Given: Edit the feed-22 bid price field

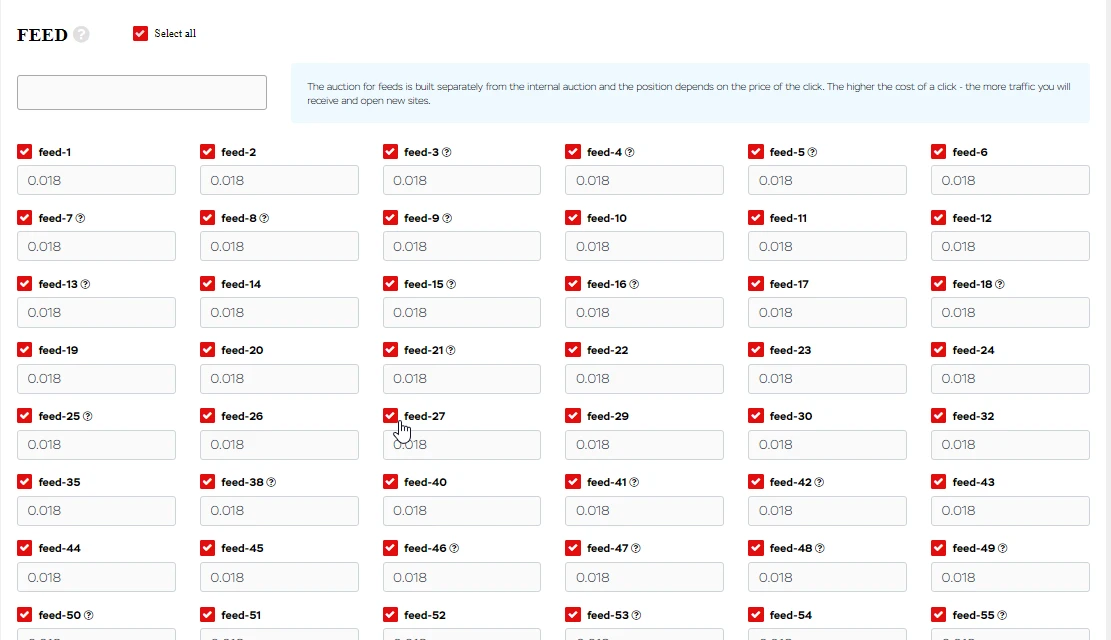Looking at the screenshot, I should click(644, 378).
